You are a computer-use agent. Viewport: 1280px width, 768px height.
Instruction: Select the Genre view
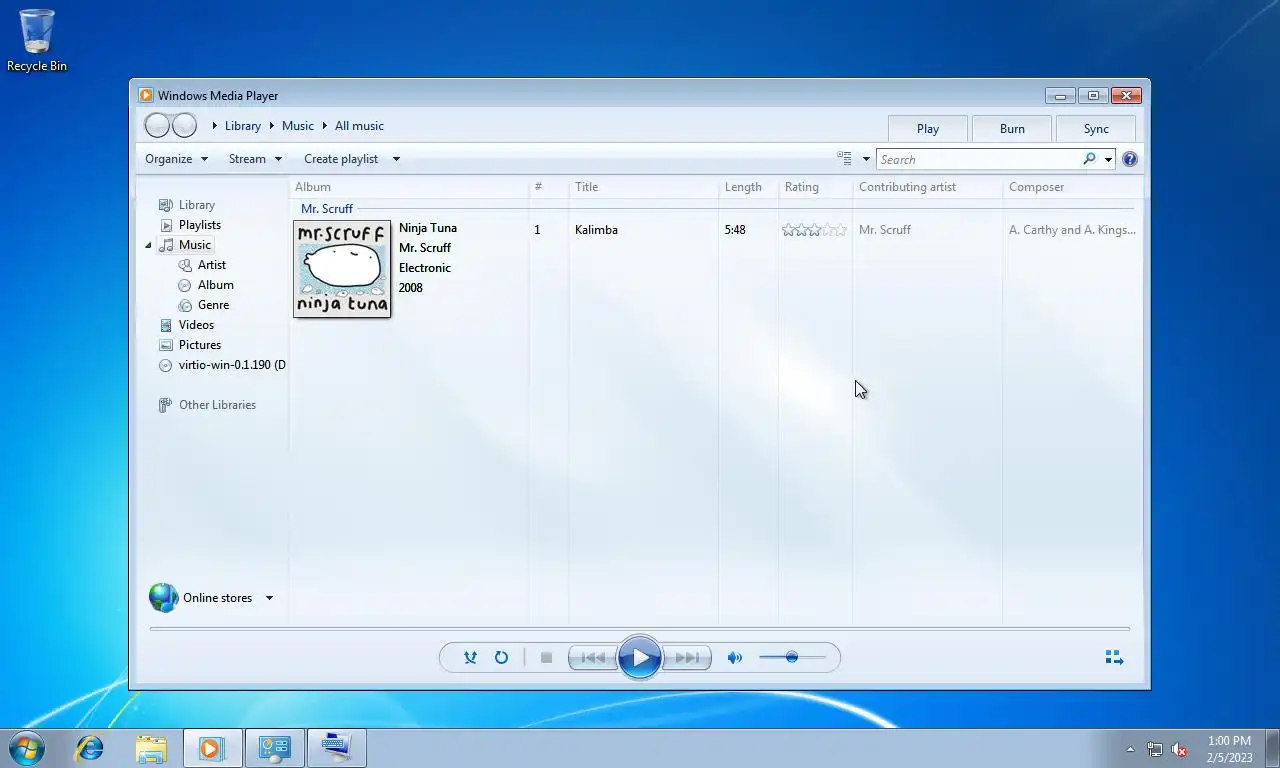point(213,305)
